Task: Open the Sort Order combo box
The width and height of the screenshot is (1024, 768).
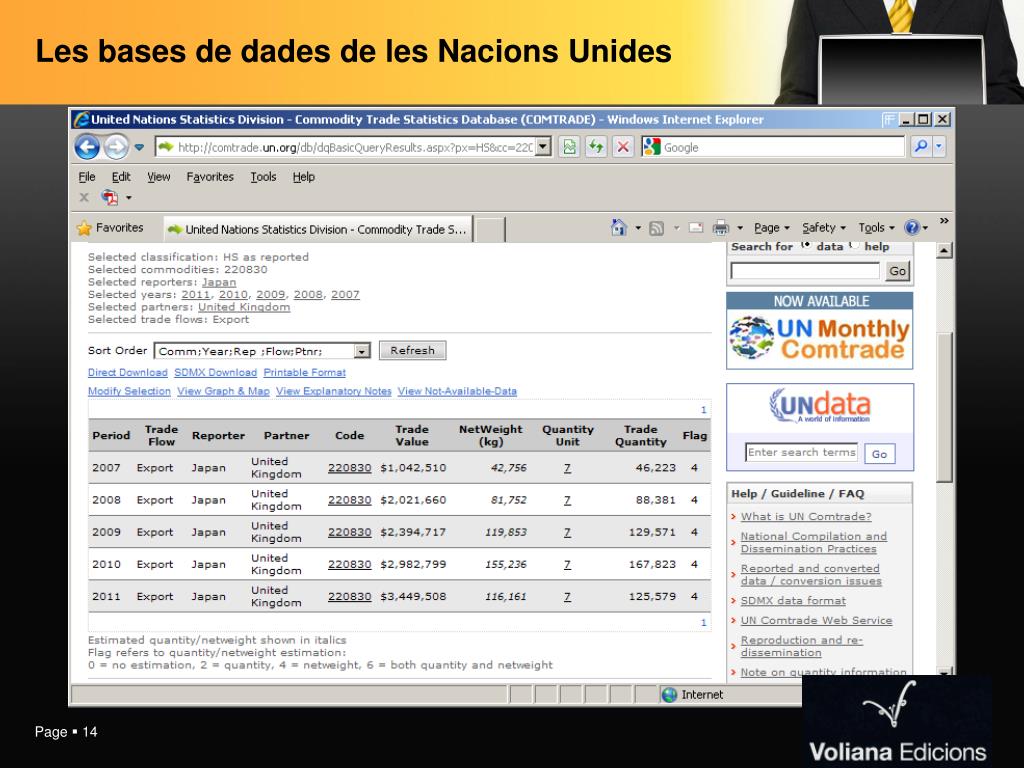Action: 262,351
